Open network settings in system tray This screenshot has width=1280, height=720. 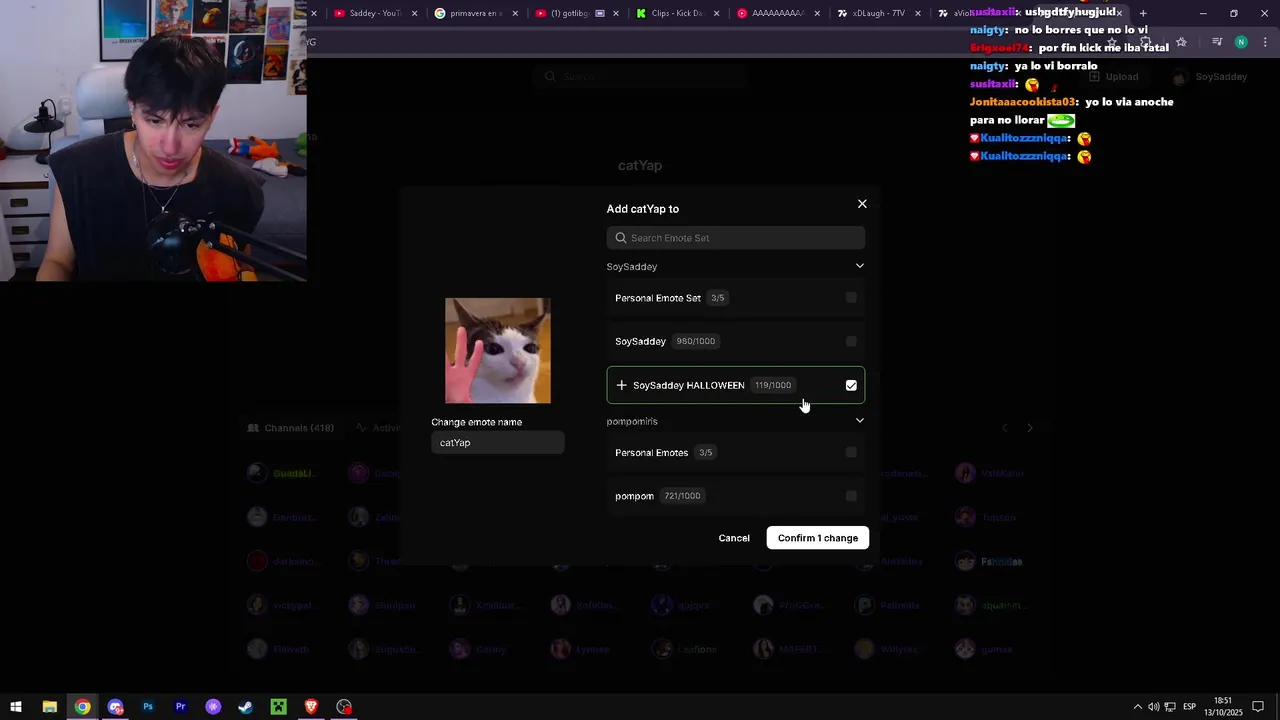point(1170,707)
